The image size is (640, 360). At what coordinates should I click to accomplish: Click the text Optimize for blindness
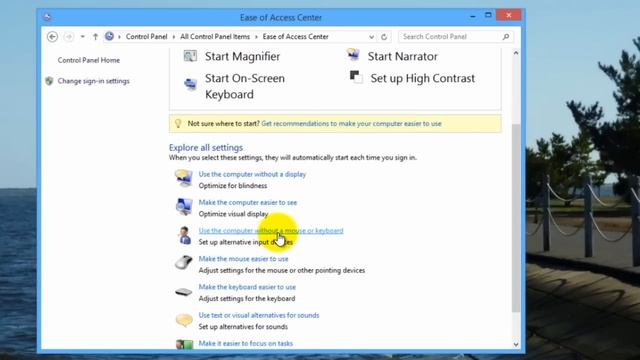[233, 186]
